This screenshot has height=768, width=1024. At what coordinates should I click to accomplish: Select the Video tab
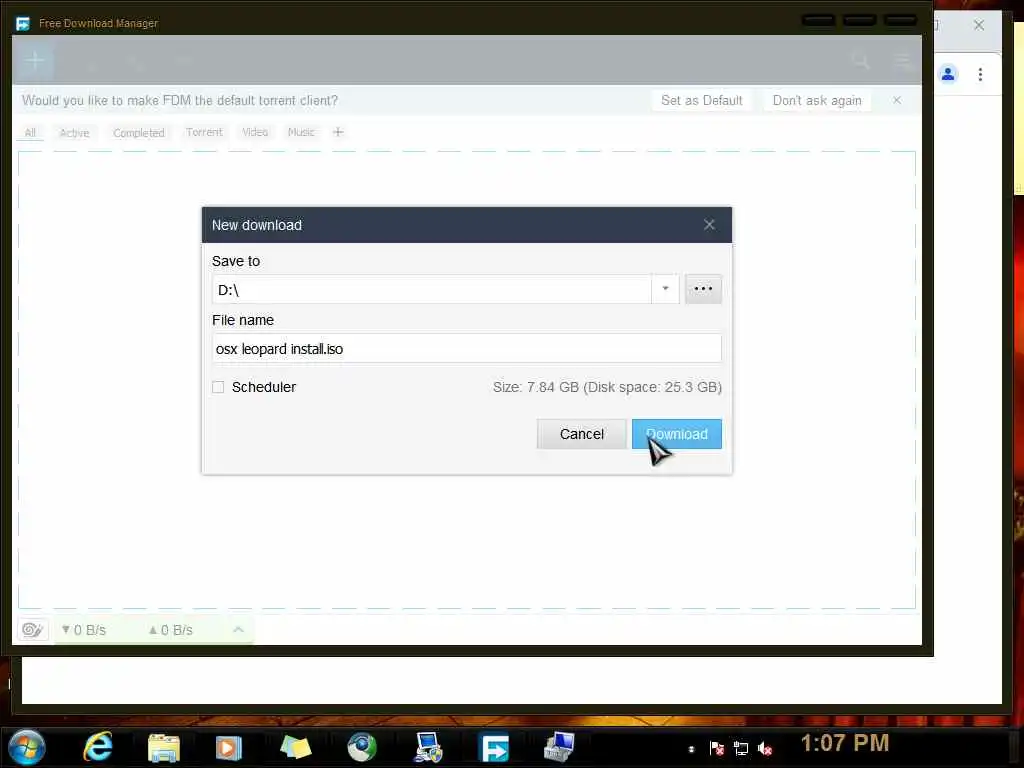(255, 132)
